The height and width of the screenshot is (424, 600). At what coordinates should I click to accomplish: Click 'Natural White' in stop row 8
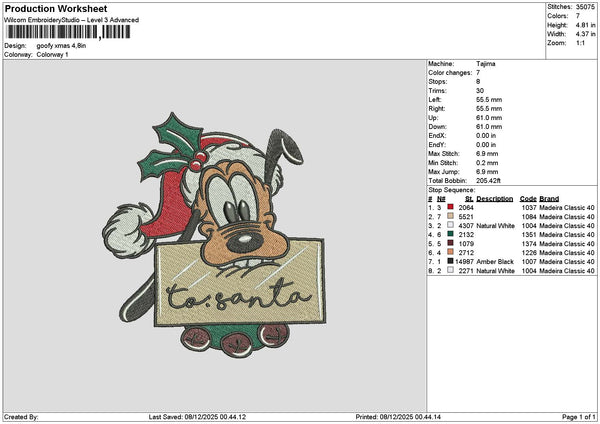click(x=496, y=271)
